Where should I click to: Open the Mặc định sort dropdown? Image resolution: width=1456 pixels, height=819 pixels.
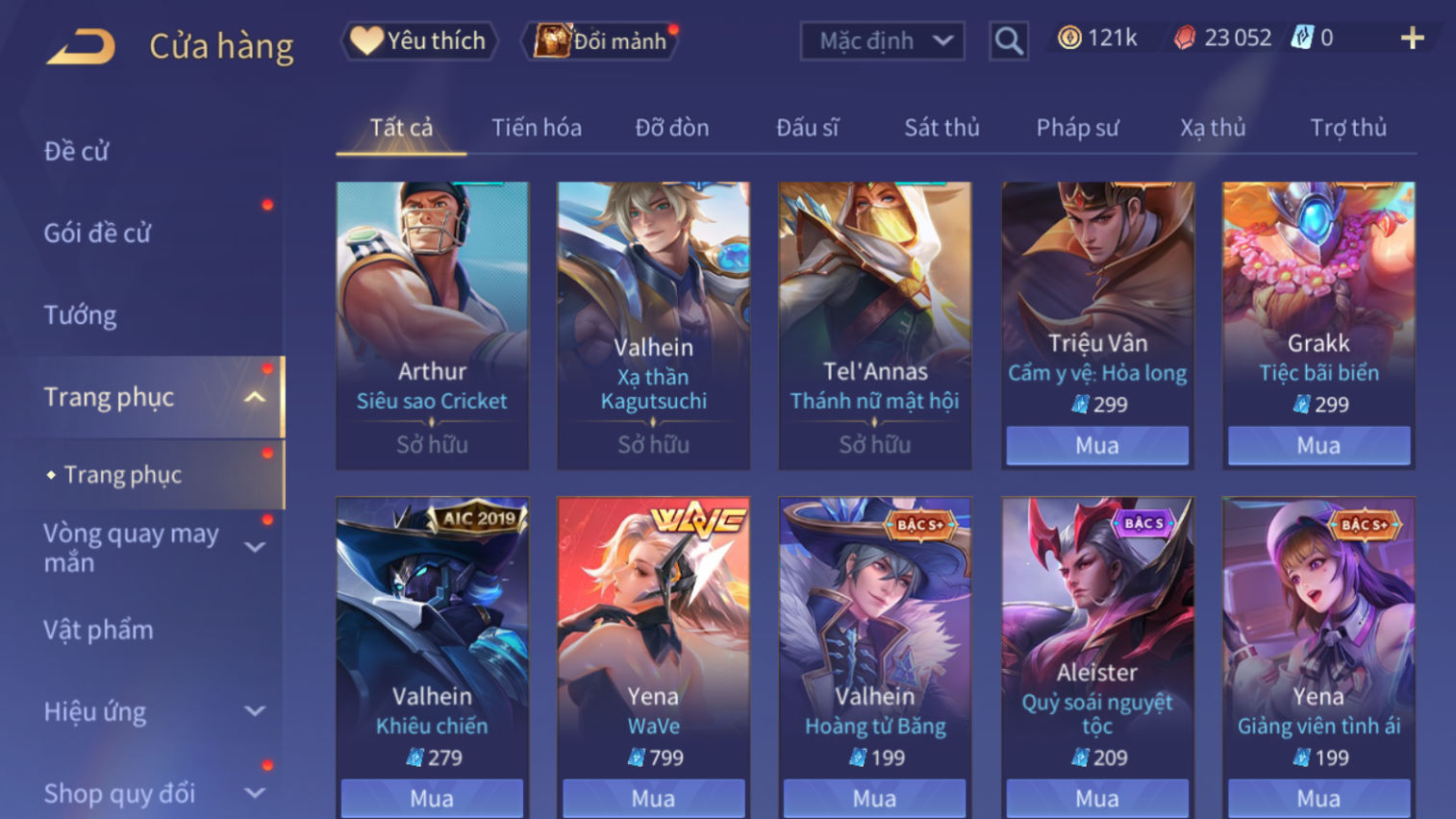pyautogui.click(x=882, y=41)
